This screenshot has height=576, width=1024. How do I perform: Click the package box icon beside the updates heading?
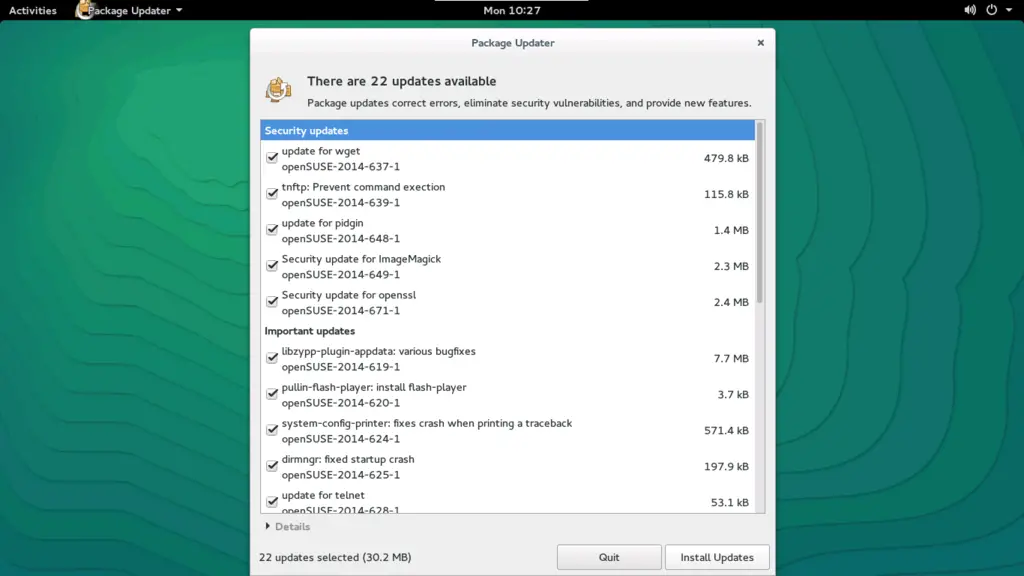[278, 89]
